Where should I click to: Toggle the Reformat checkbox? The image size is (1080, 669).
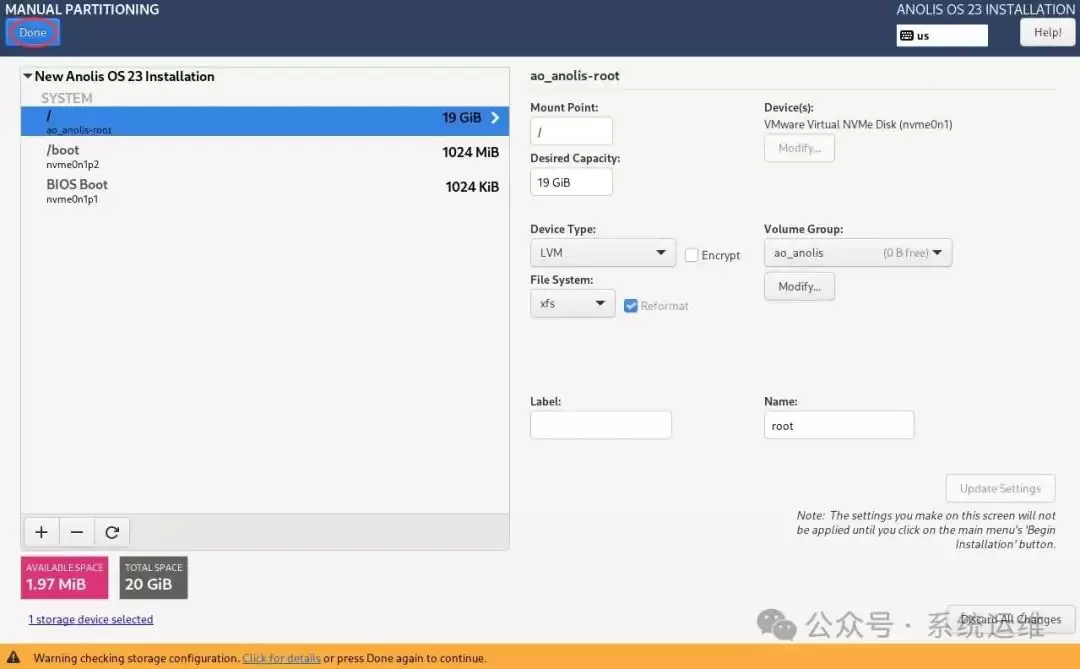point(631,306)
